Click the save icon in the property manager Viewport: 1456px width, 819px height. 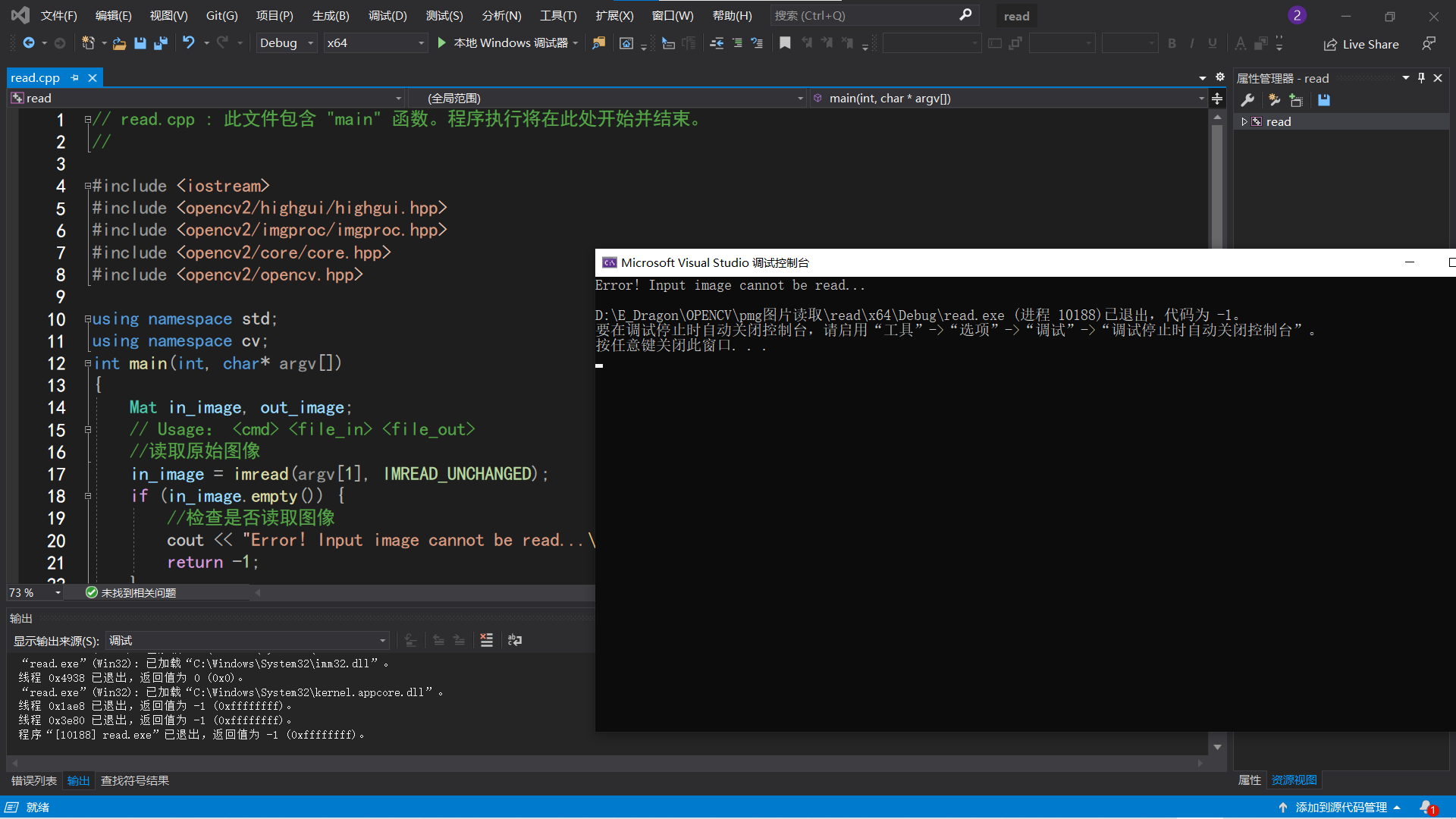click(x=1324, y=100)
